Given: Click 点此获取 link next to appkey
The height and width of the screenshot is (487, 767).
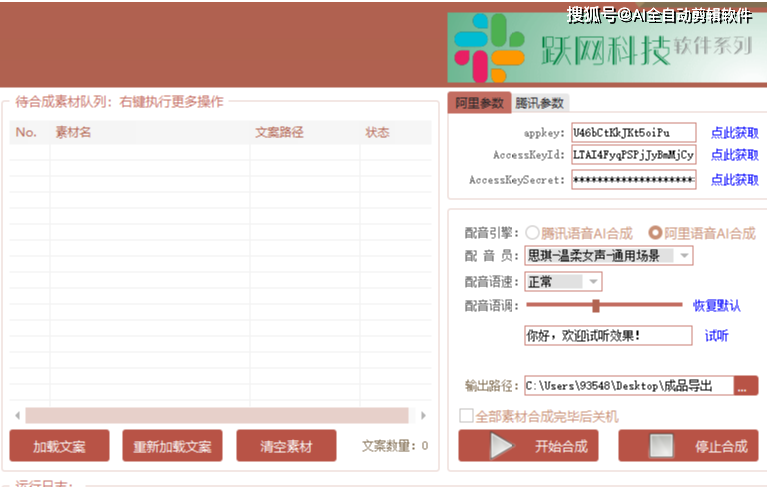Looking at the screenshot, I should 734,133.
